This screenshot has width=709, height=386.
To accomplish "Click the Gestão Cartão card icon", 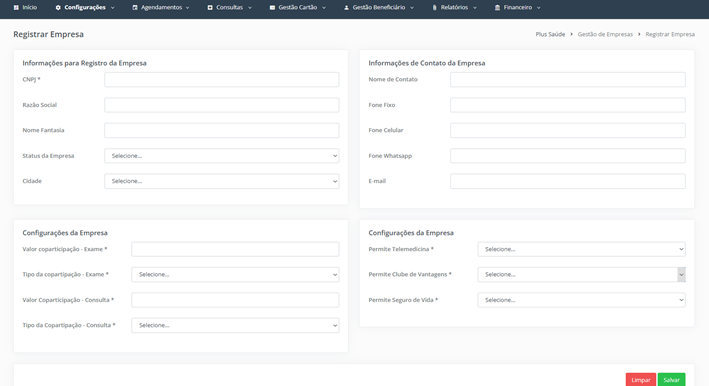I will pyautogui.click(x=272, y=8).
